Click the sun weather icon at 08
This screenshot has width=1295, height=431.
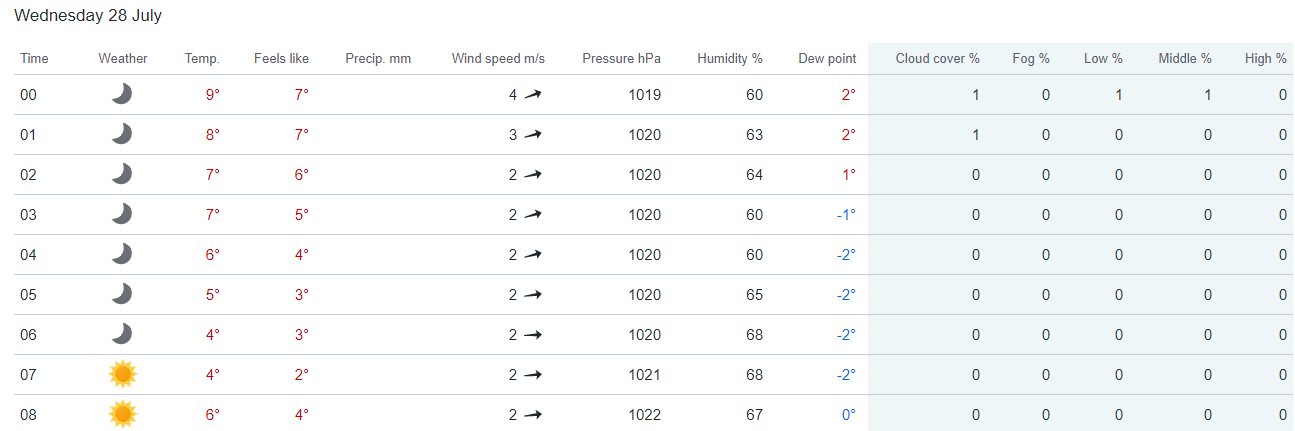(123, 414)
